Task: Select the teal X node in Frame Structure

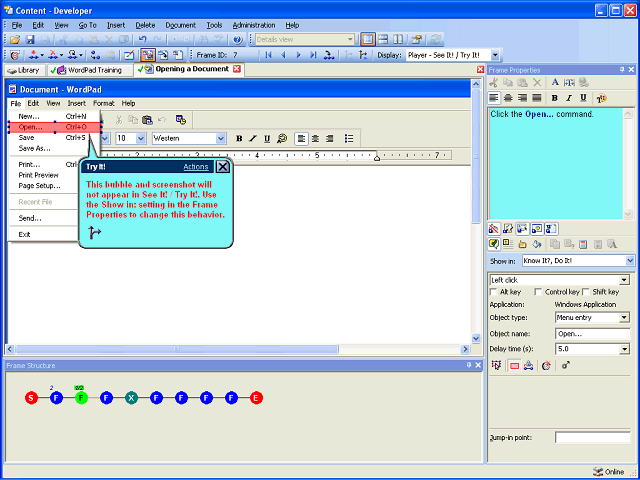Action: pos(131,398)
